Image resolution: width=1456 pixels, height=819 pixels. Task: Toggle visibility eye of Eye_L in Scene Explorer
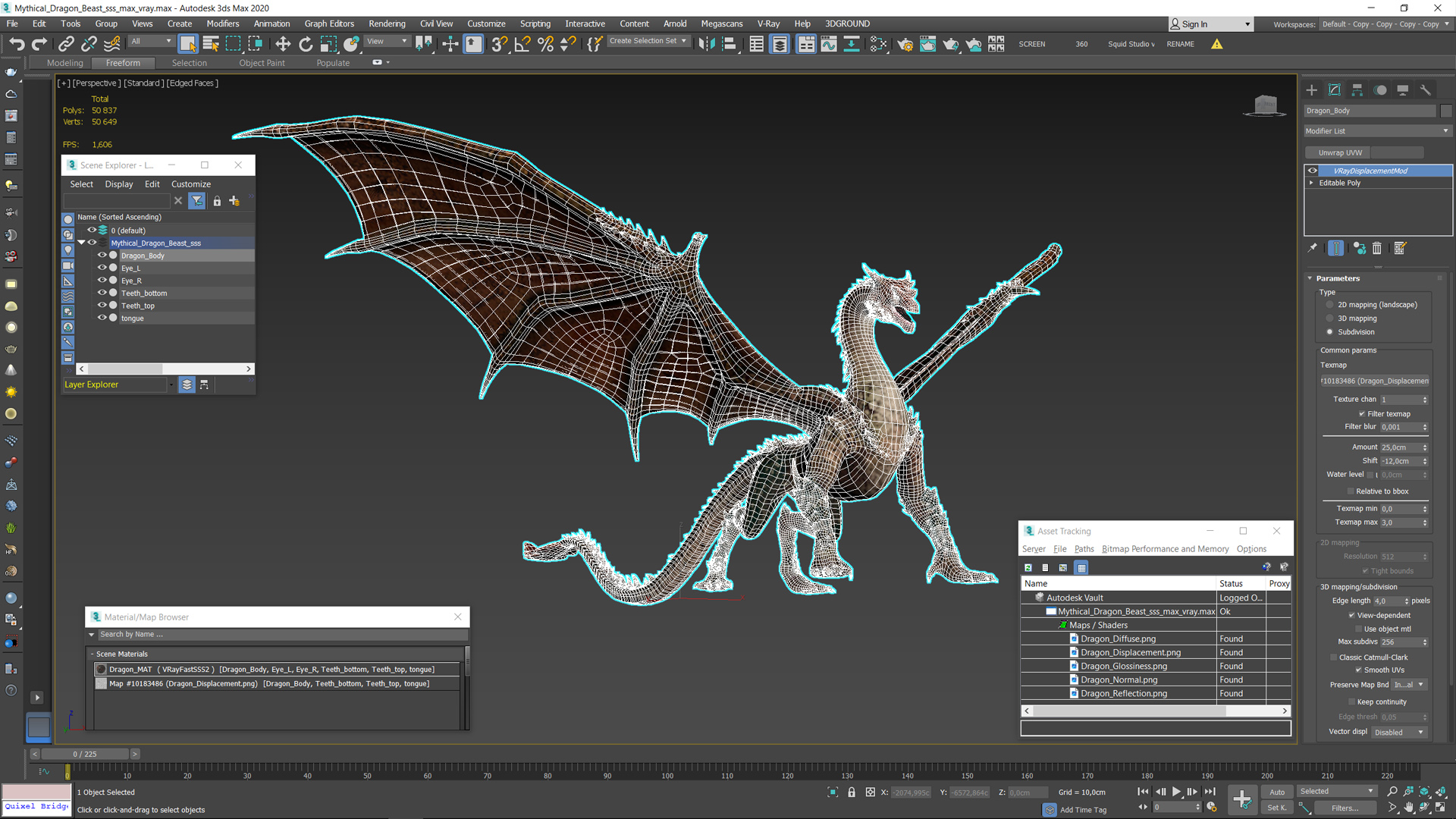[102, 268]
